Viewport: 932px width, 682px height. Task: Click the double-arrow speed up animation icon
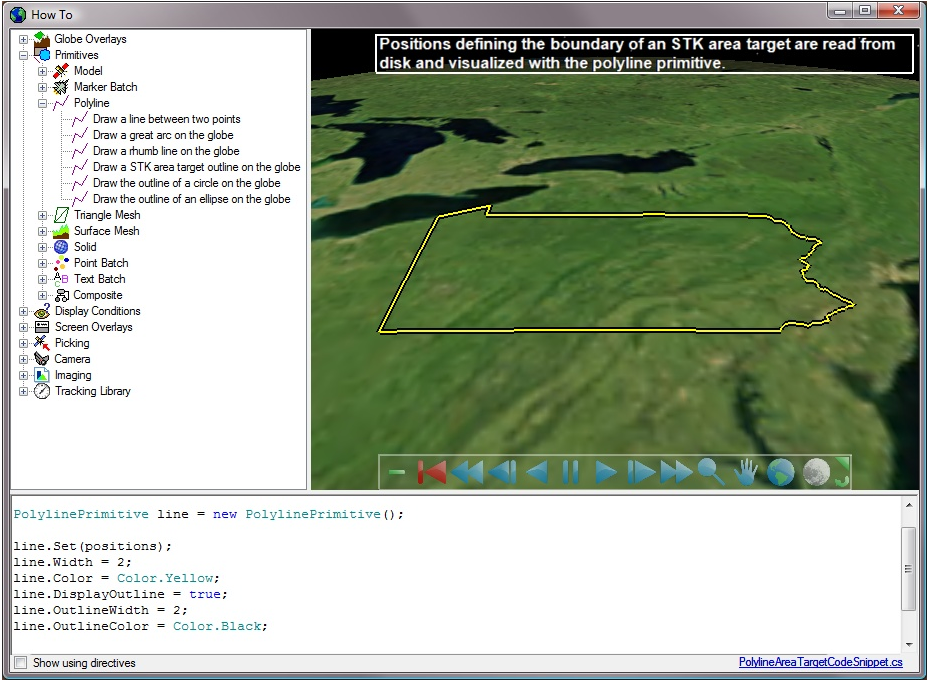676,473
